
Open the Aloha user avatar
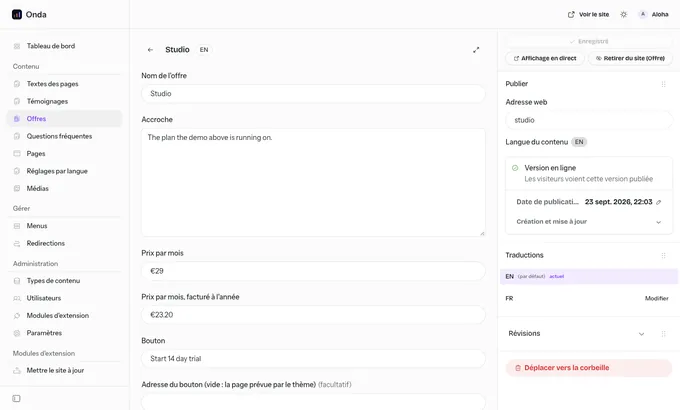click(643, 14)
